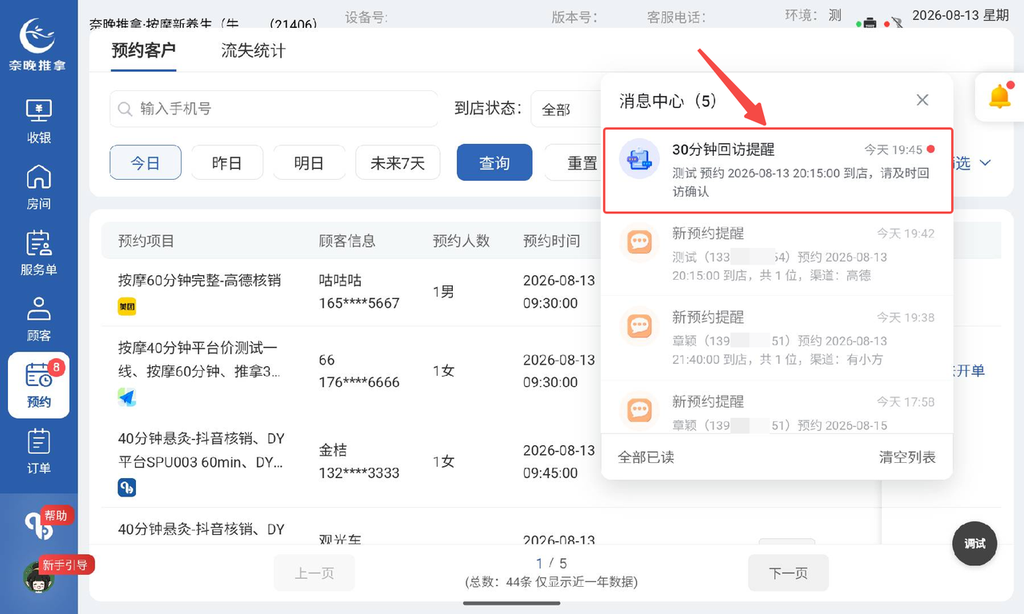This screenshot has width=1024, height=614.
Task: Click the printer status icon
Action: [869, 23]
